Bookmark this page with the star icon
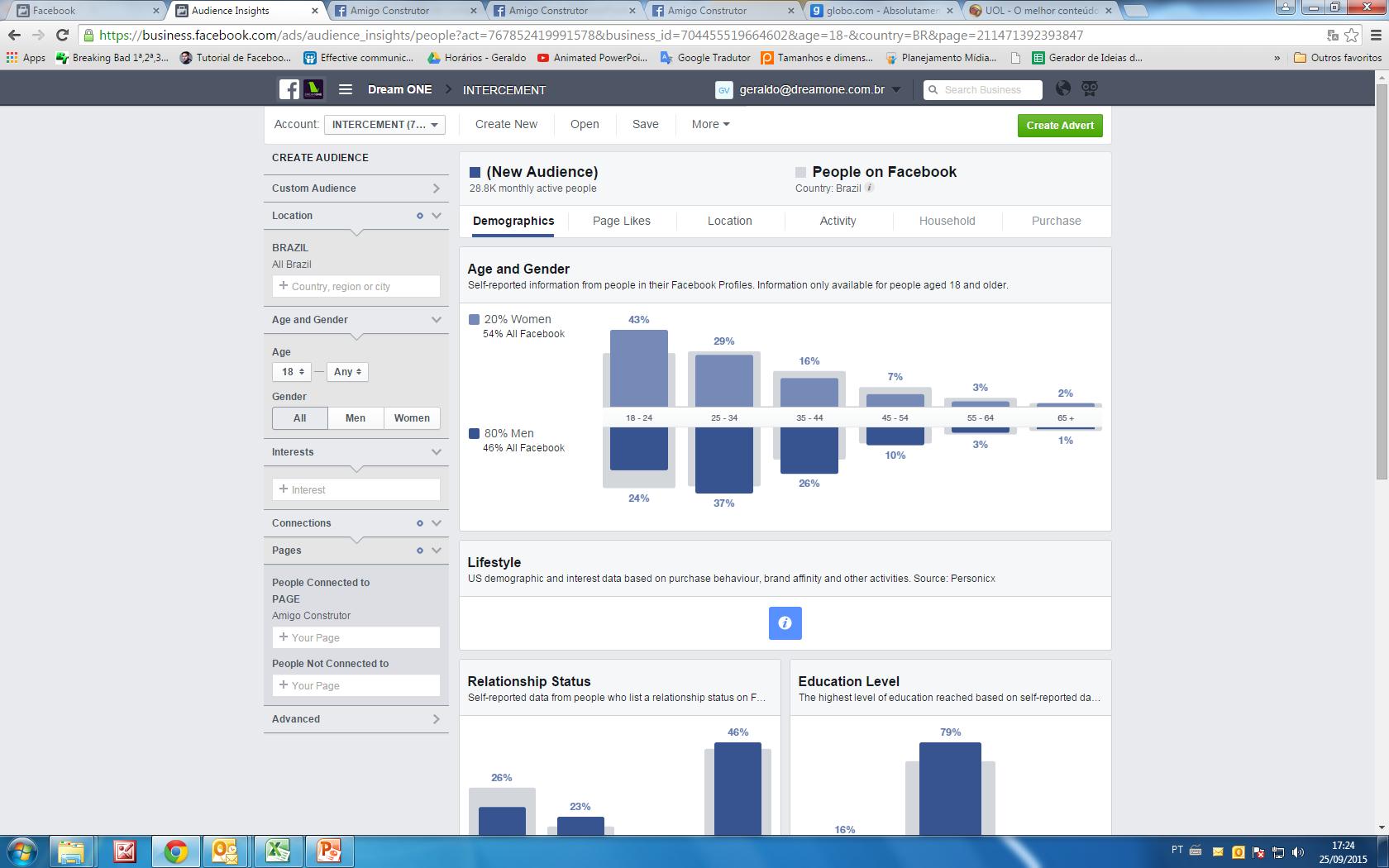 click(1352, 35)
